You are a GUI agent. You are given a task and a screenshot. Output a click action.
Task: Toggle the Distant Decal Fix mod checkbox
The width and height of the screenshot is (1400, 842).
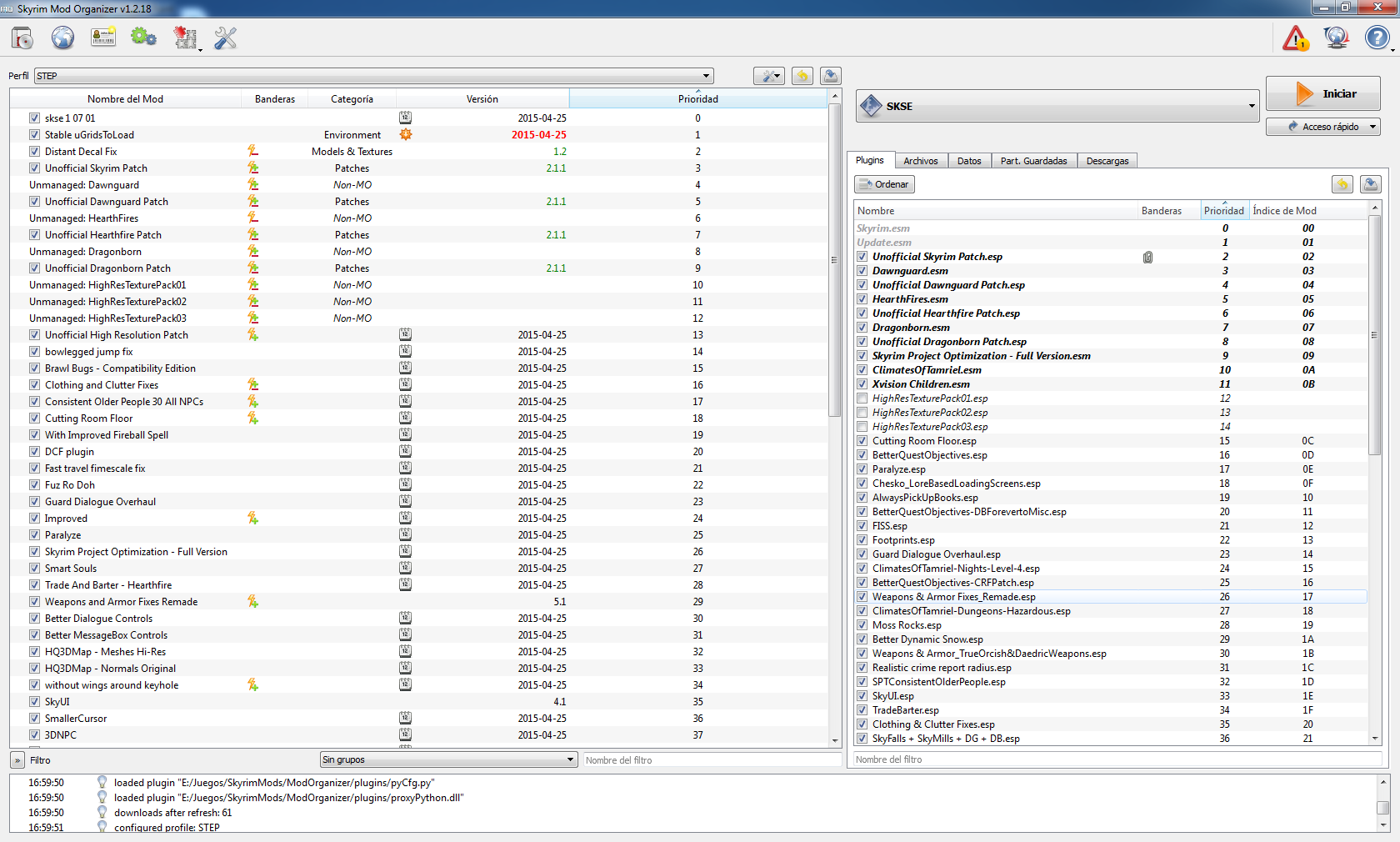pyautogui.click(x=34, y=151)
